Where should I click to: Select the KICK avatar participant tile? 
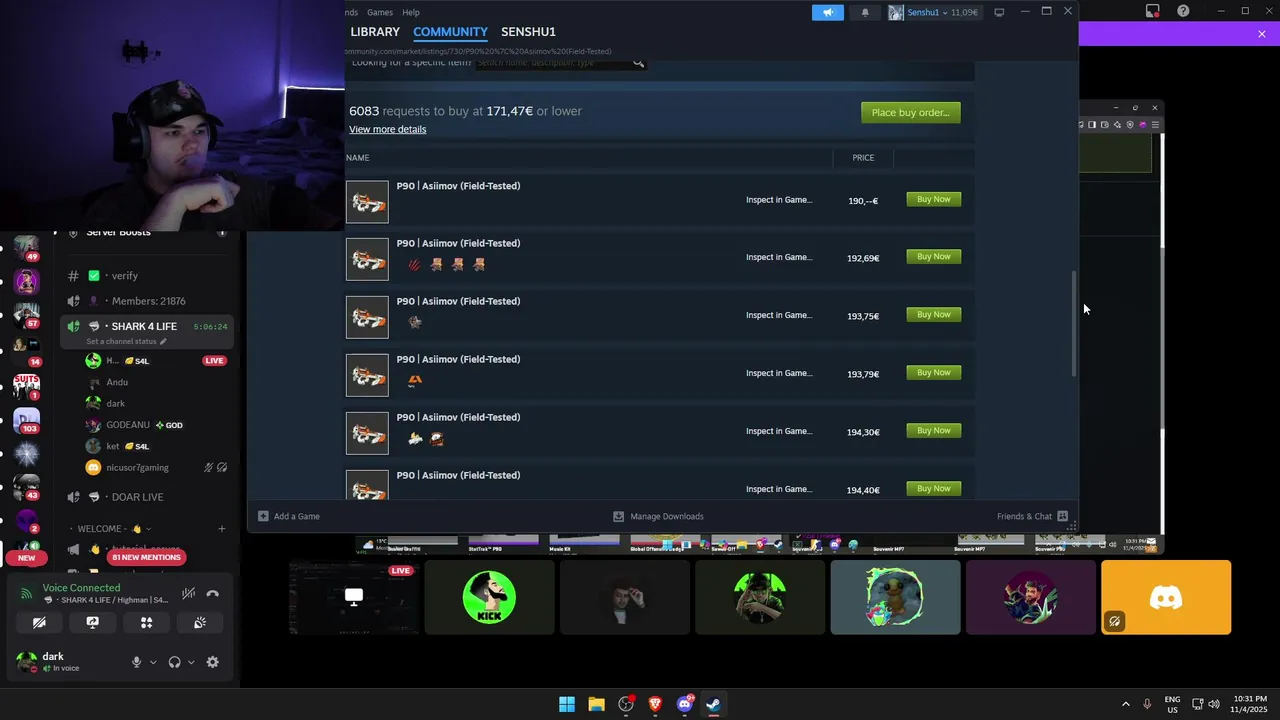(x=489, y=597)
